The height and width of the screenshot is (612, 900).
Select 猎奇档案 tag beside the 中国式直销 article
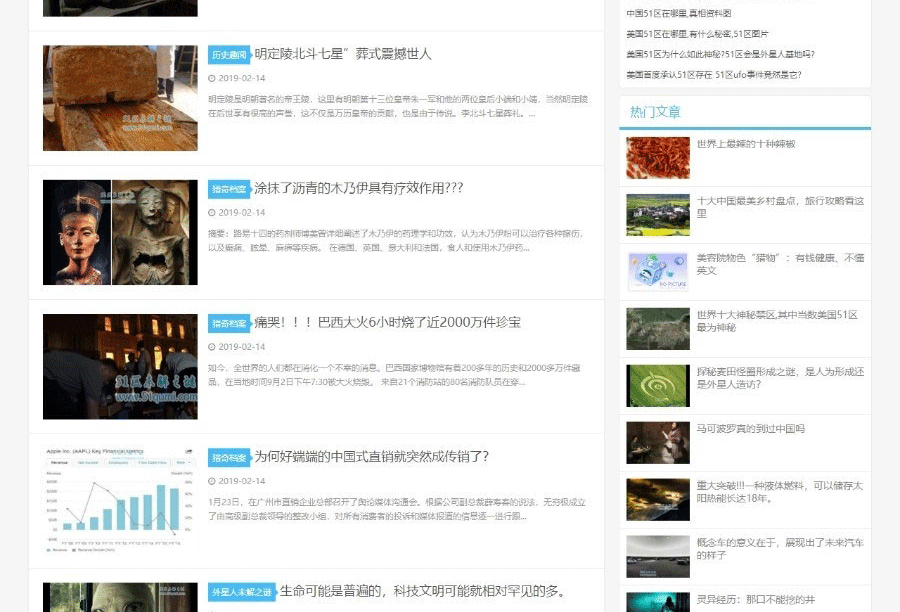pyautogui.click(x=229, y=458)
